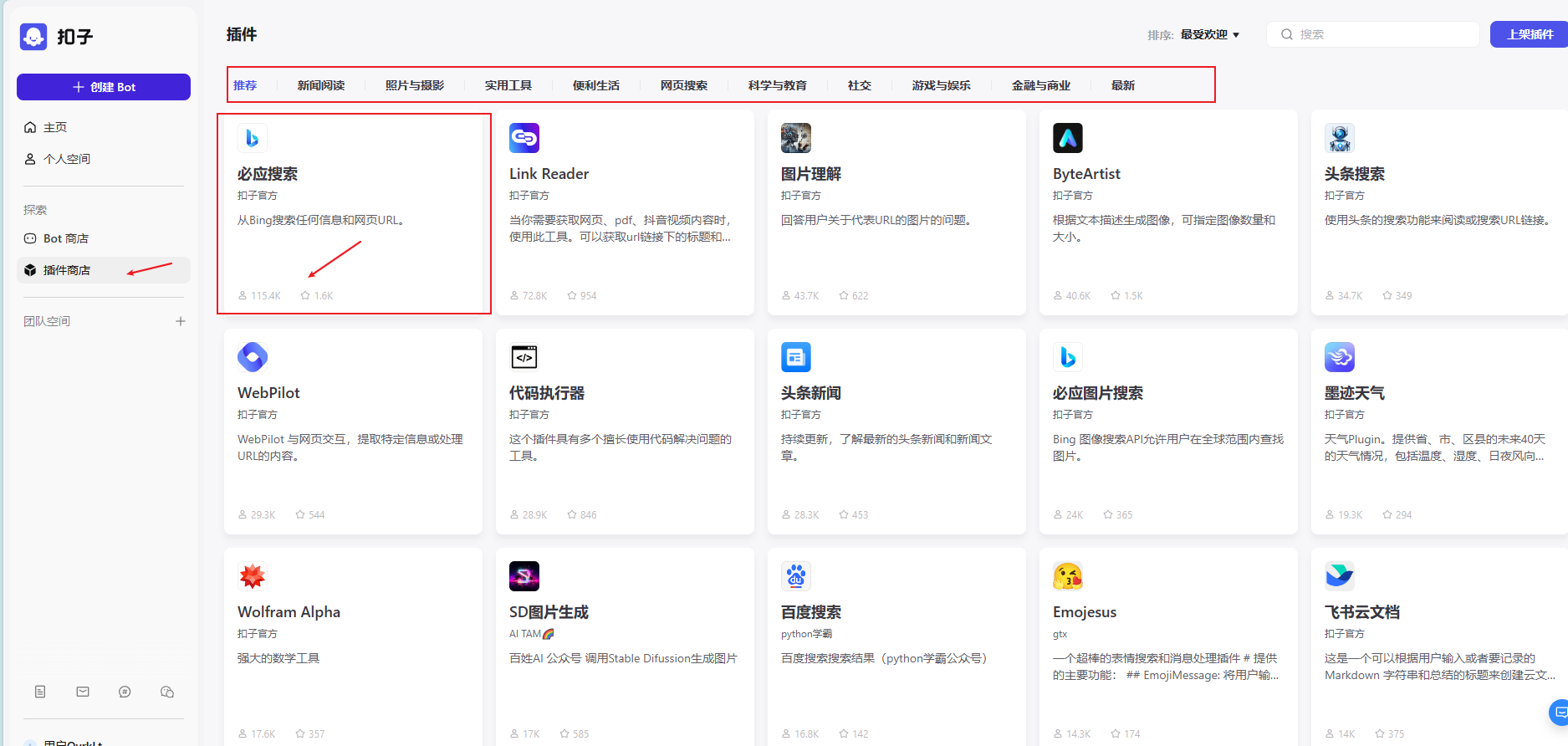Viewport: 1568px width, 746px height.
Task: Click the Wolfram Alpha plugin title
Action: coord(289,612)
